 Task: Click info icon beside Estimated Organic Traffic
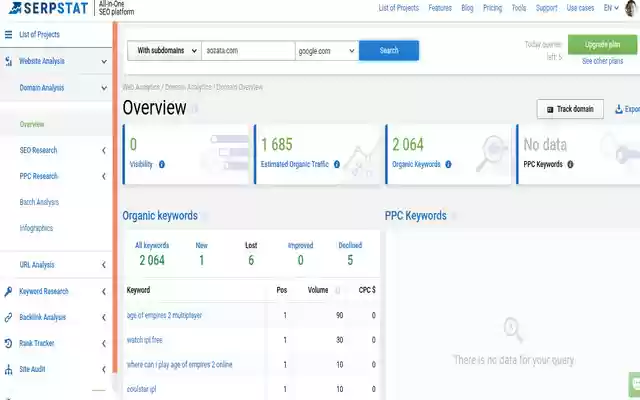coord(337,164)
